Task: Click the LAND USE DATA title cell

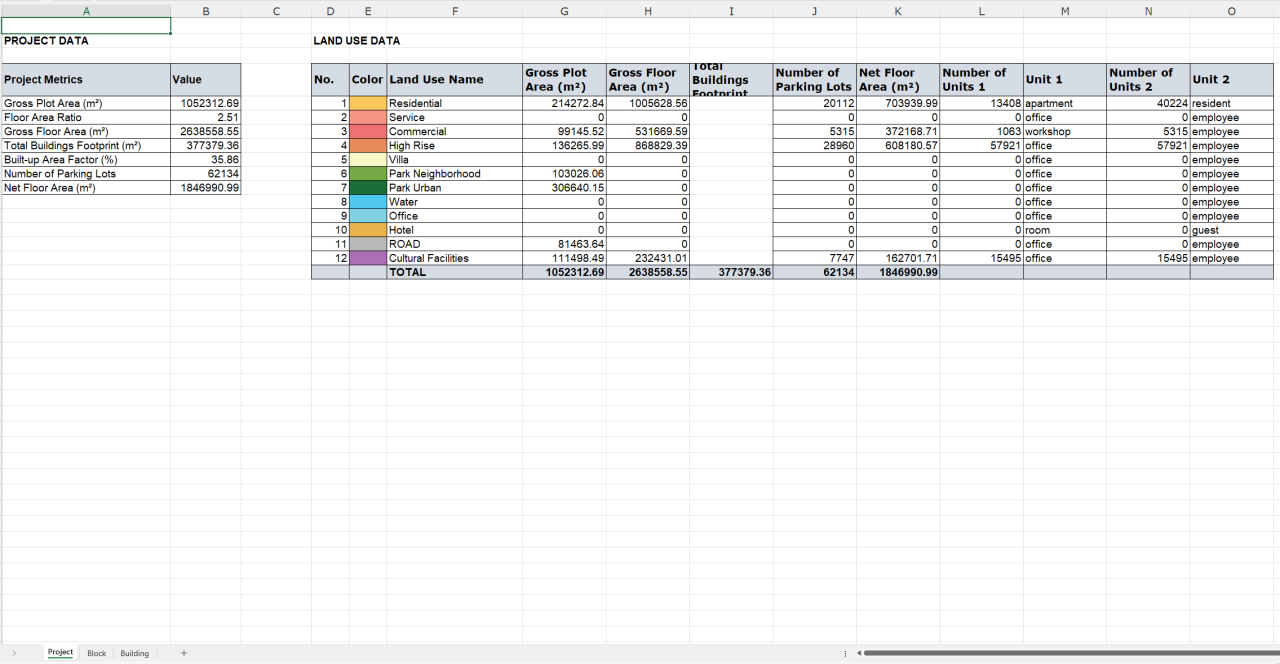Action: coord(357,41)
